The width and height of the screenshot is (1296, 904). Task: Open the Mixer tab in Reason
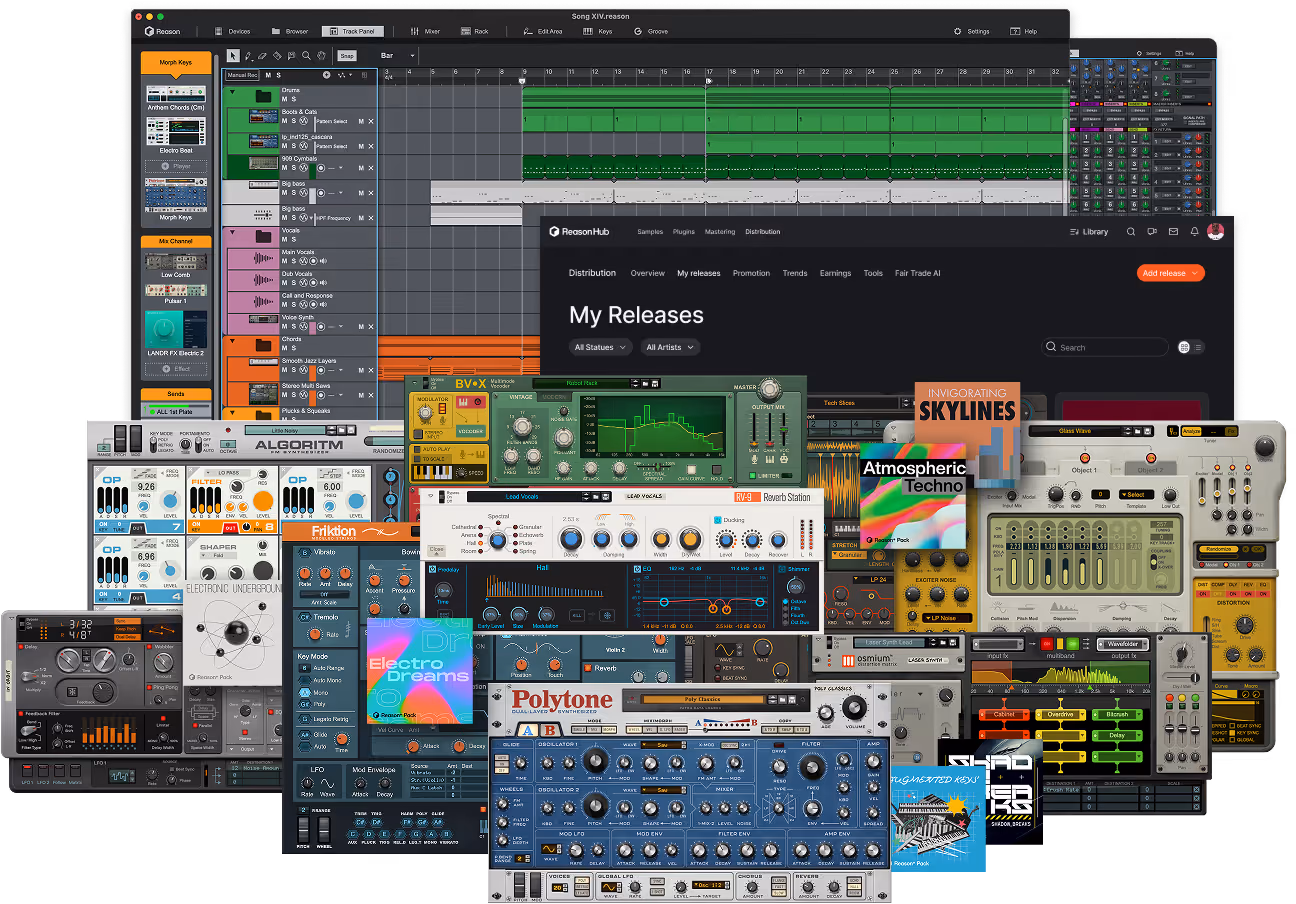point(425,31)
